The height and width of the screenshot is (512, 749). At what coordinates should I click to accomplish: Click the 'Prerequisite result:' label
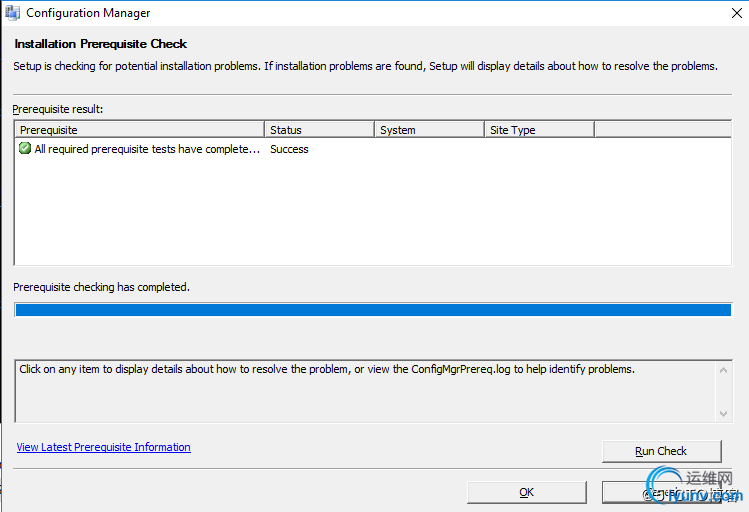click(58, 109)
